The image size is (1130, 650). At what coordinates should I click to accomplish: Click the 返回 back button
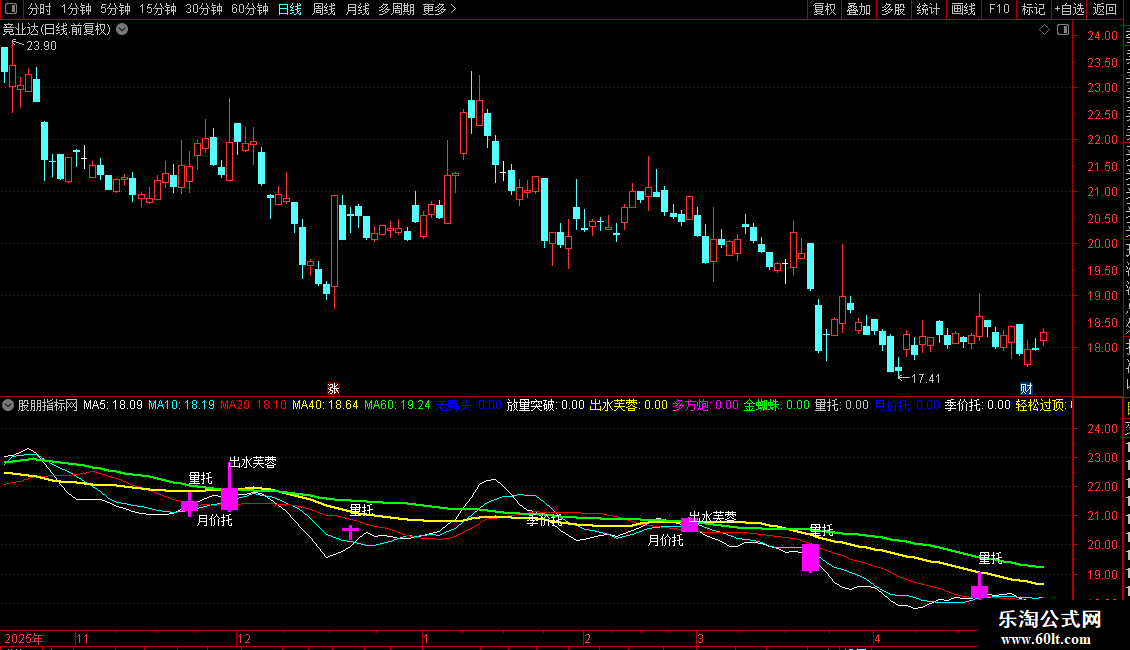coord(1104,9)
